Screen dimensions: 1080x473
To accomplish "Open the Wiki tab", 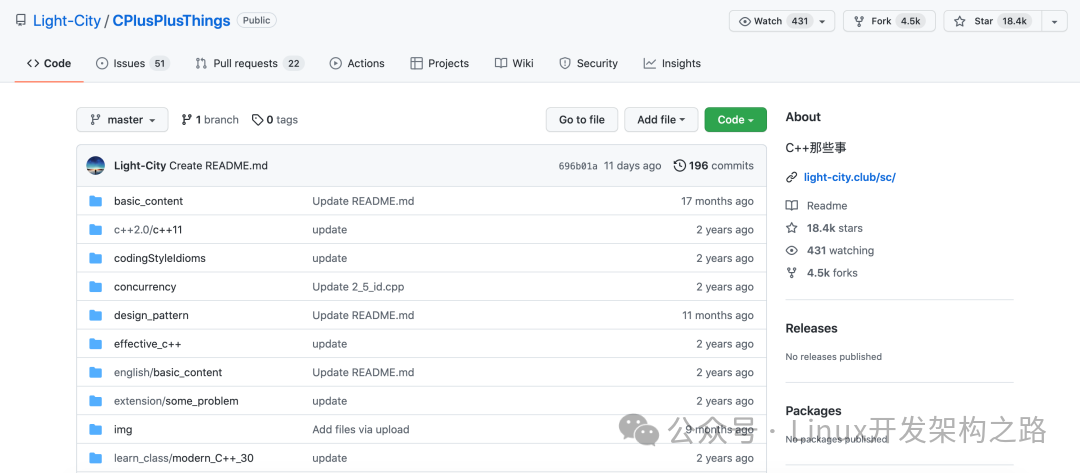I will pyautogui.click(x=514, y=63).
